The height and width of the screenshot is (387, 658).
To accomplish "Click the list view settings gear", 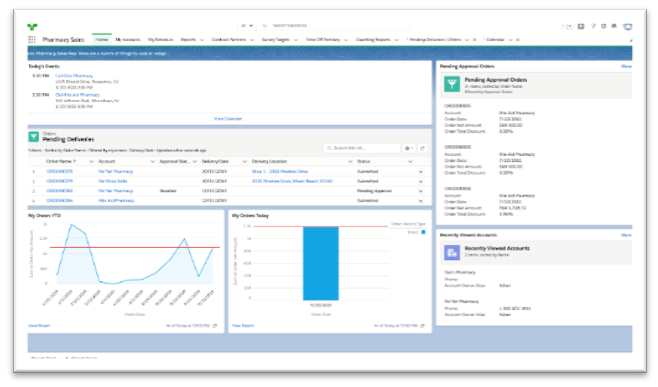I will (x=408, y=148).
